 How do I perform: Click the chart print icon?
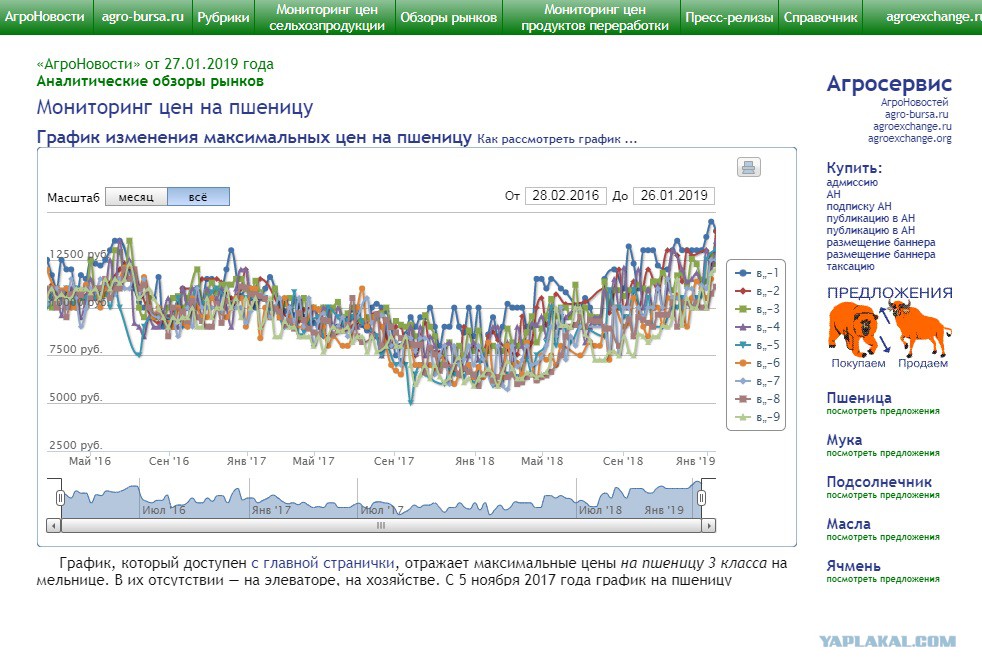coord(748,167)
